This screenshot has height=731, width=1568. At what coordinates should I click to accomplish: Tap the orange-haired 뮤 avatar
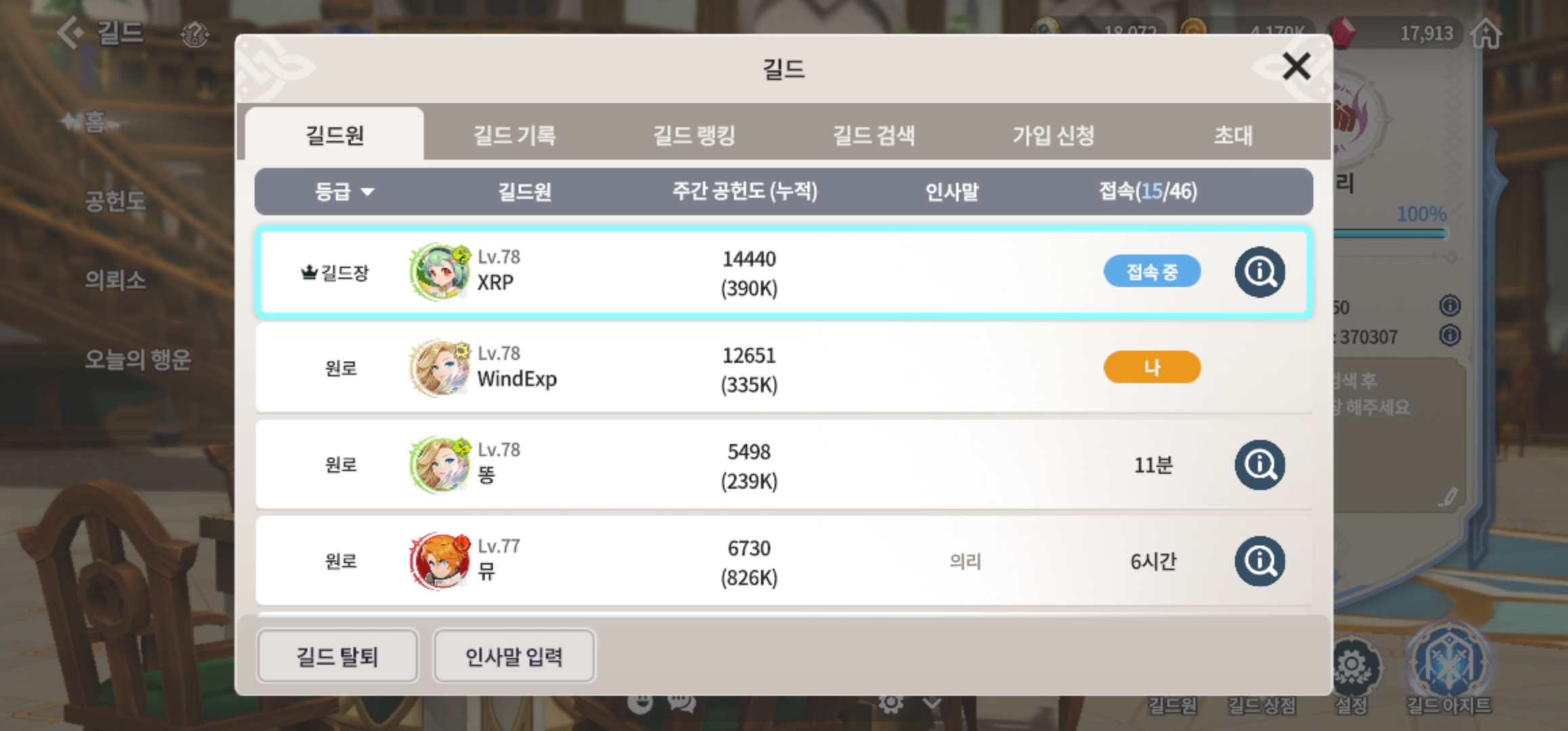tap(440, 561)
